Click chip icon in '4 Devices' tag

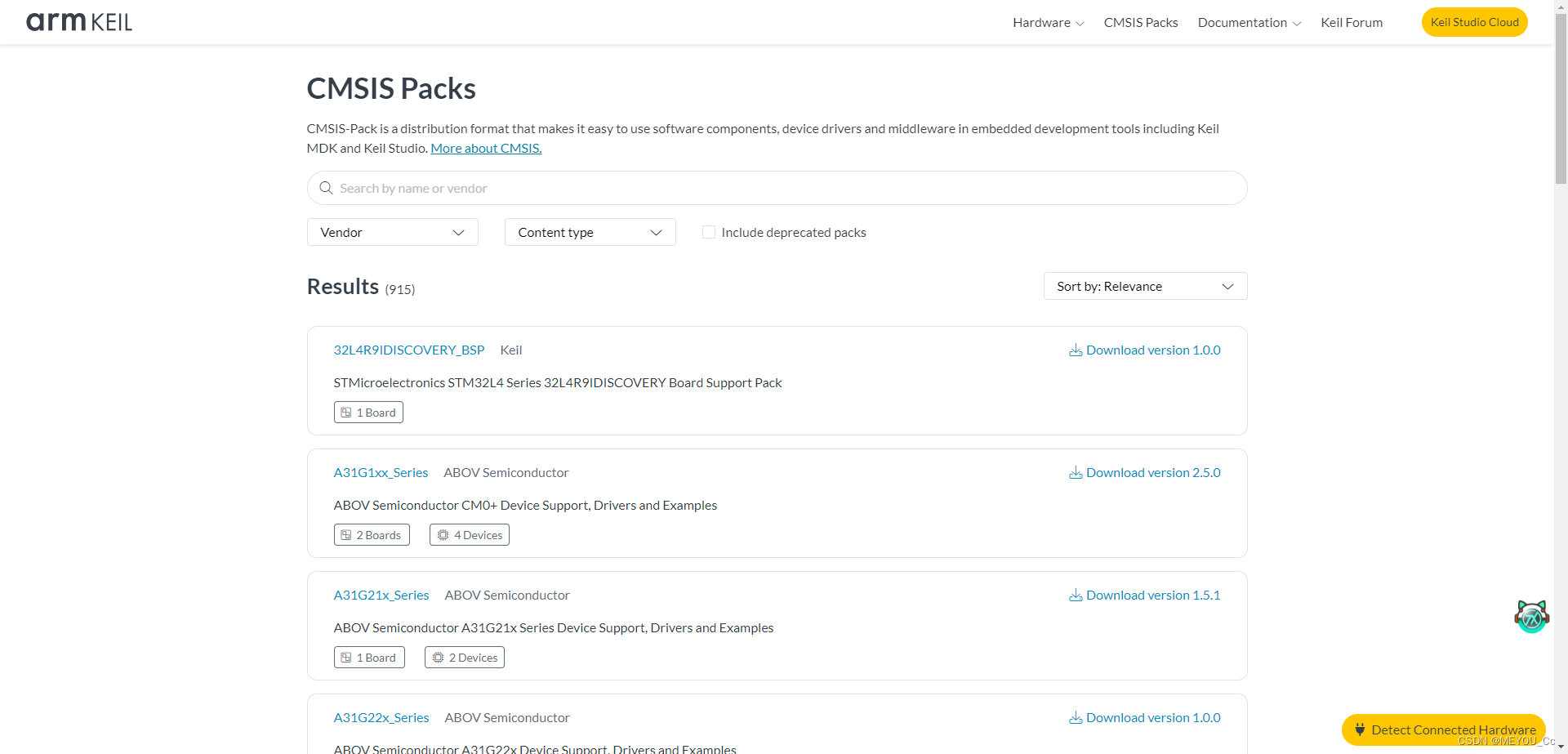click(443, 535)
